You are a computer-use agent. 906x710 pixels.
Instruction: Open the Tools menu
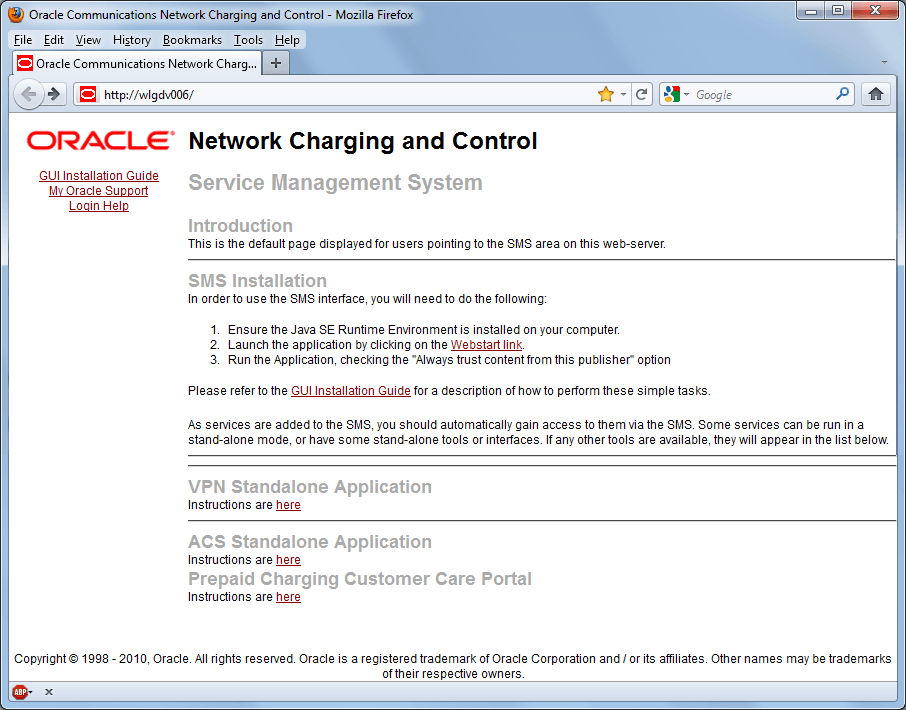(248, 40)
